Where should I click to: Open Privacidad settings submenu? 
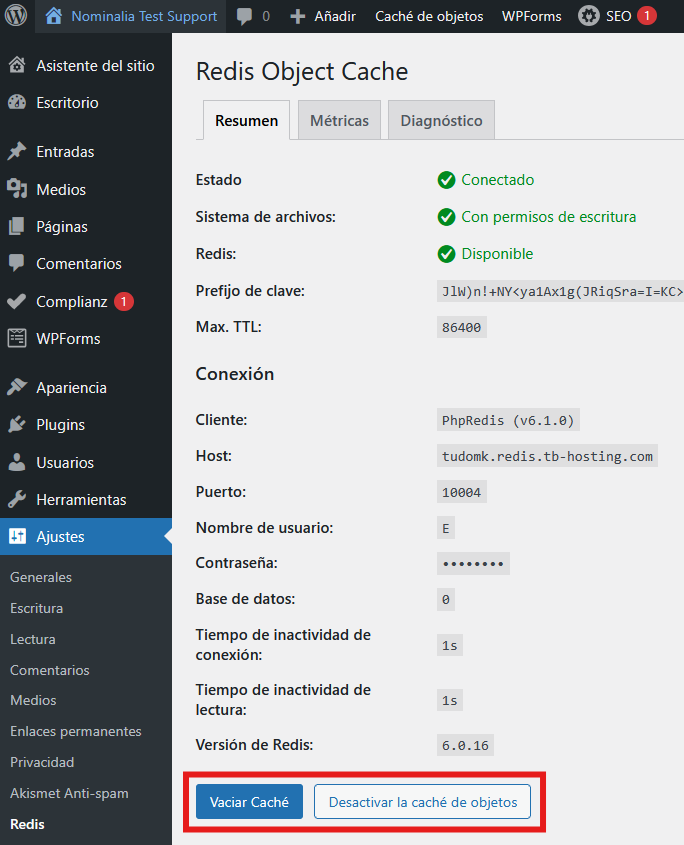[x=42, y=762]
